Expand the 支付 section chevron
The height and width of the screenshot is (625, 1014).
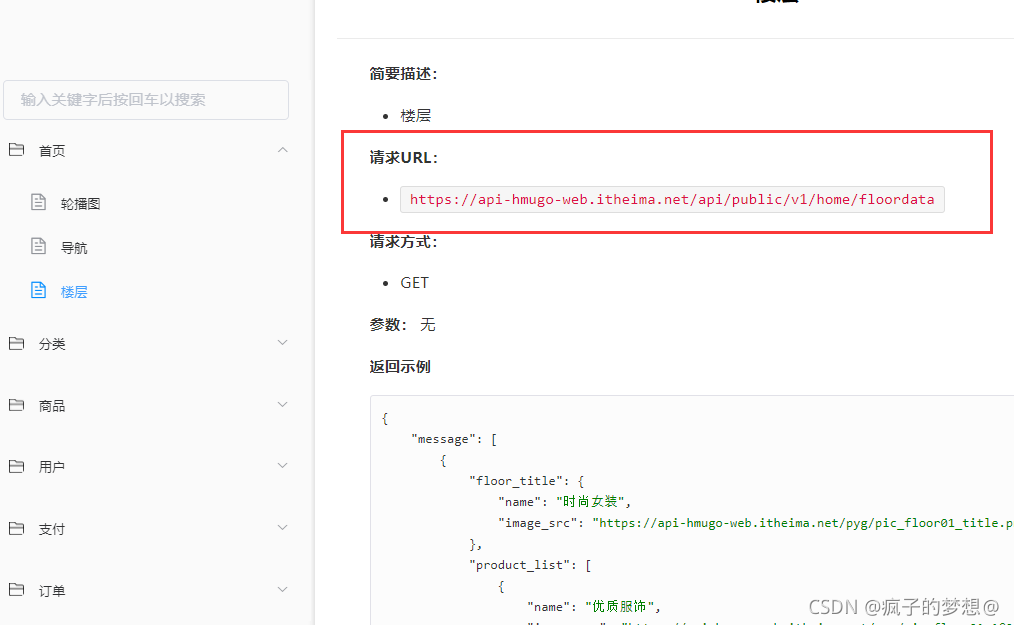pos(283,528)
